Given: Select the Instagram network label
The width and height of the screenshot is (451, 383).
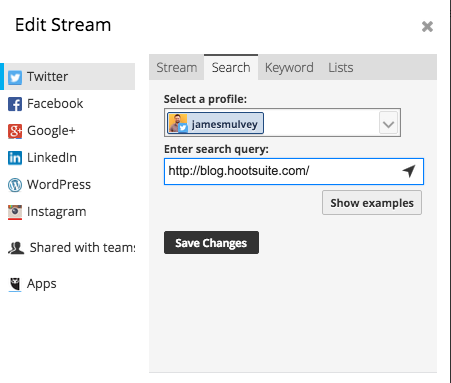Looking at the screenshot, I should pyautogui.click(x=57, y=212).
